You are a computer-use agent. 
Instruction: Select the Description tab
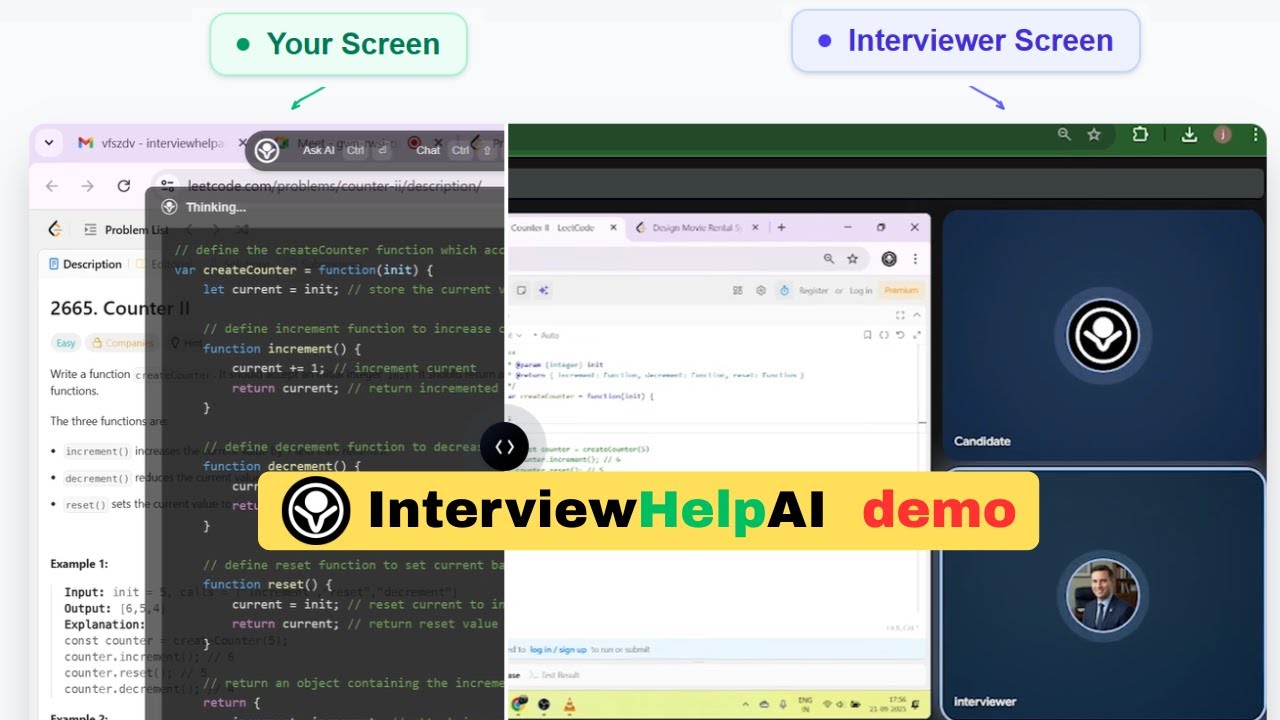click(85, 264)
